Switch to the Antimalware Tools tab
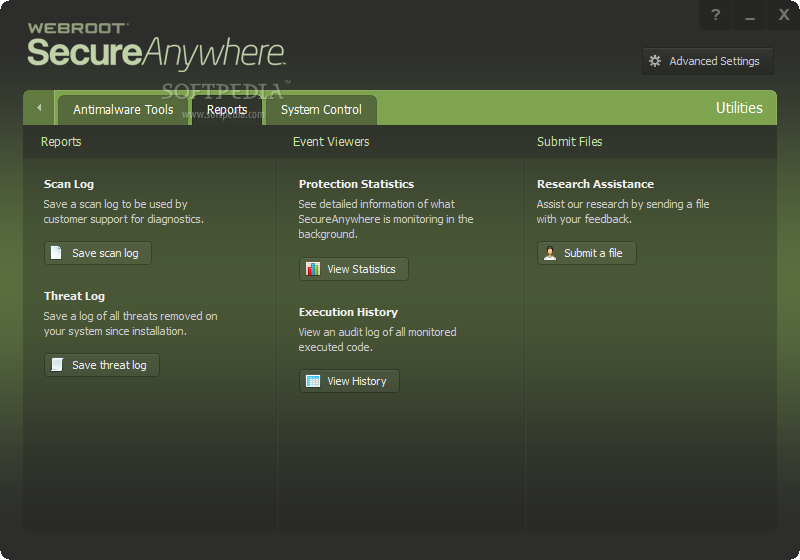The width and height of the screenshot is (800, 560). click(x=123, y=110)
